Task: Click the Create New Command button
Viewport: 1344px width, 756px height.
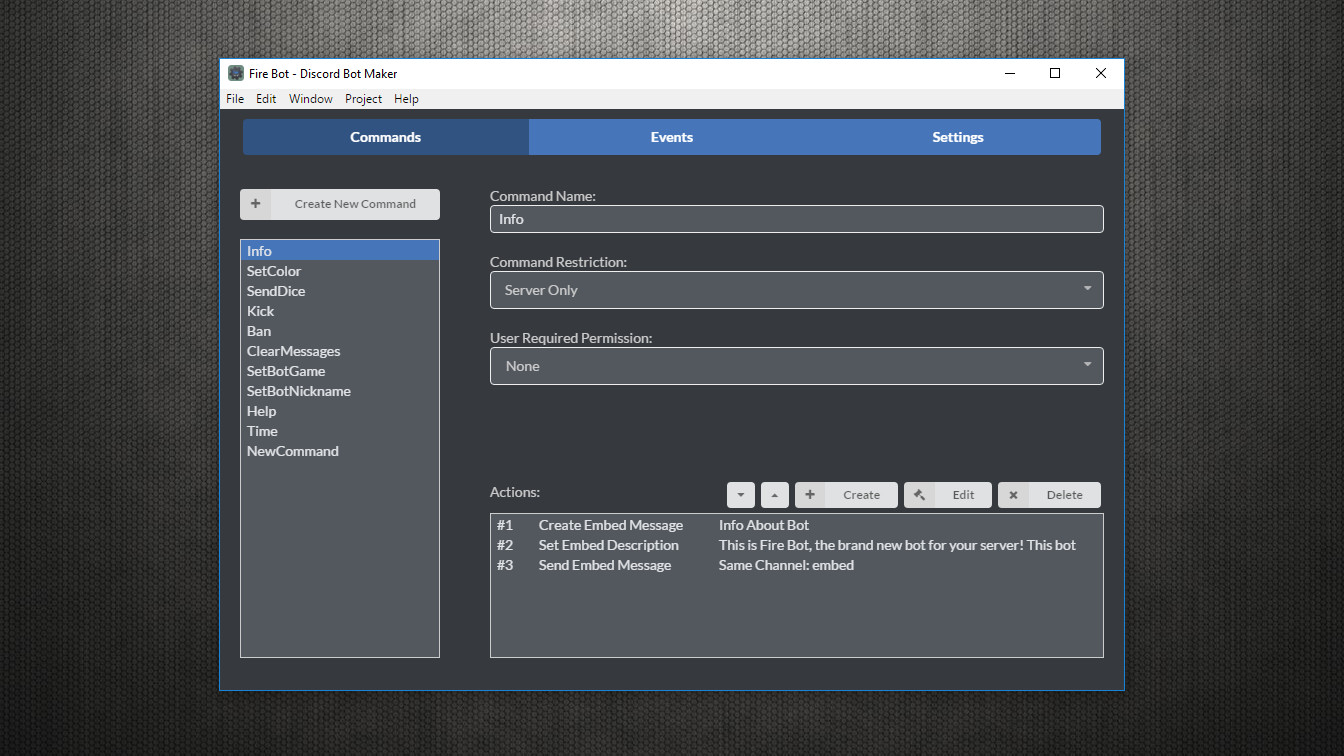Action: (355, 204)
